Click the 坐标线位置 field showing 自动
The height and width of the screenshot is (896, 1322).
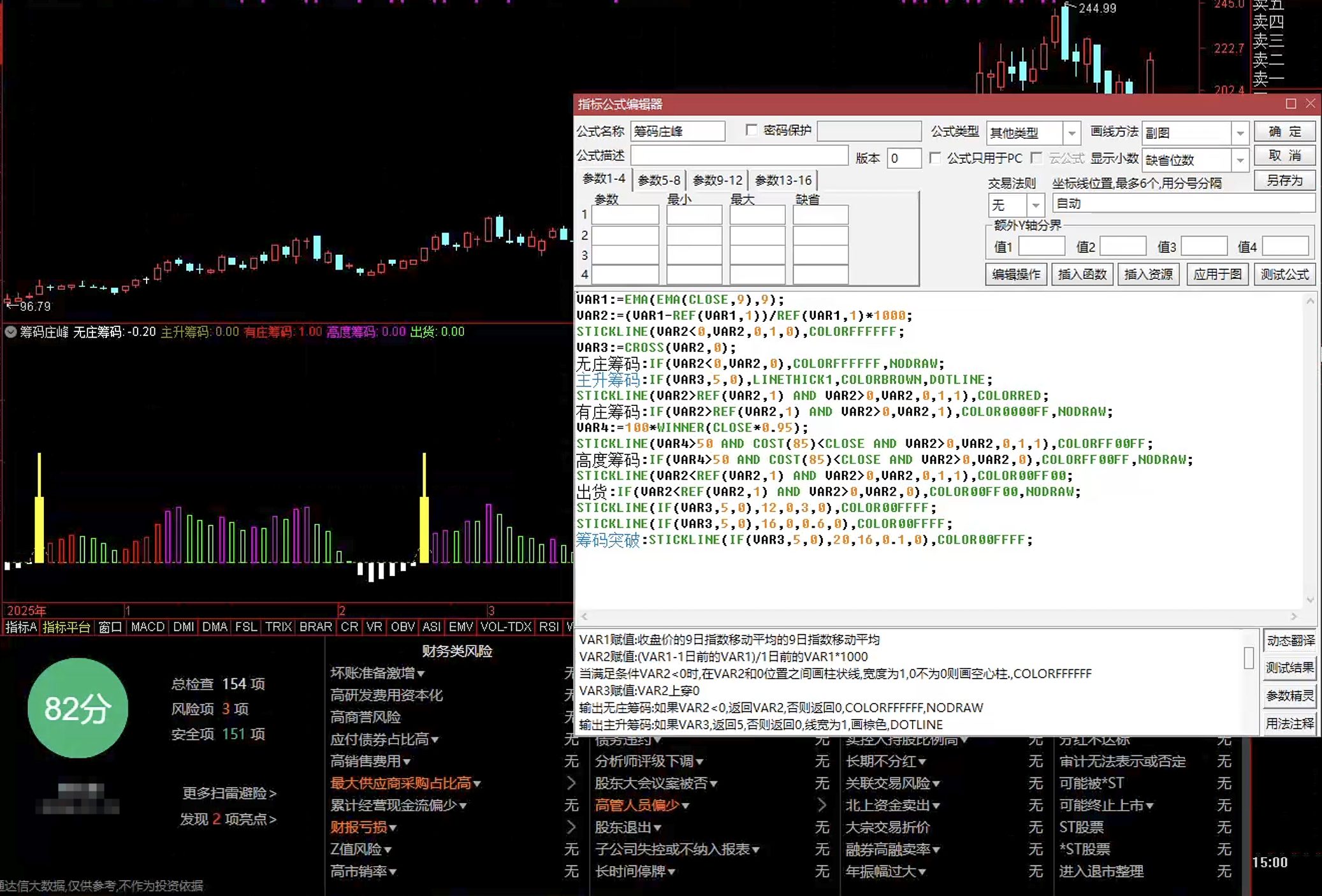tap(1184, 203)
